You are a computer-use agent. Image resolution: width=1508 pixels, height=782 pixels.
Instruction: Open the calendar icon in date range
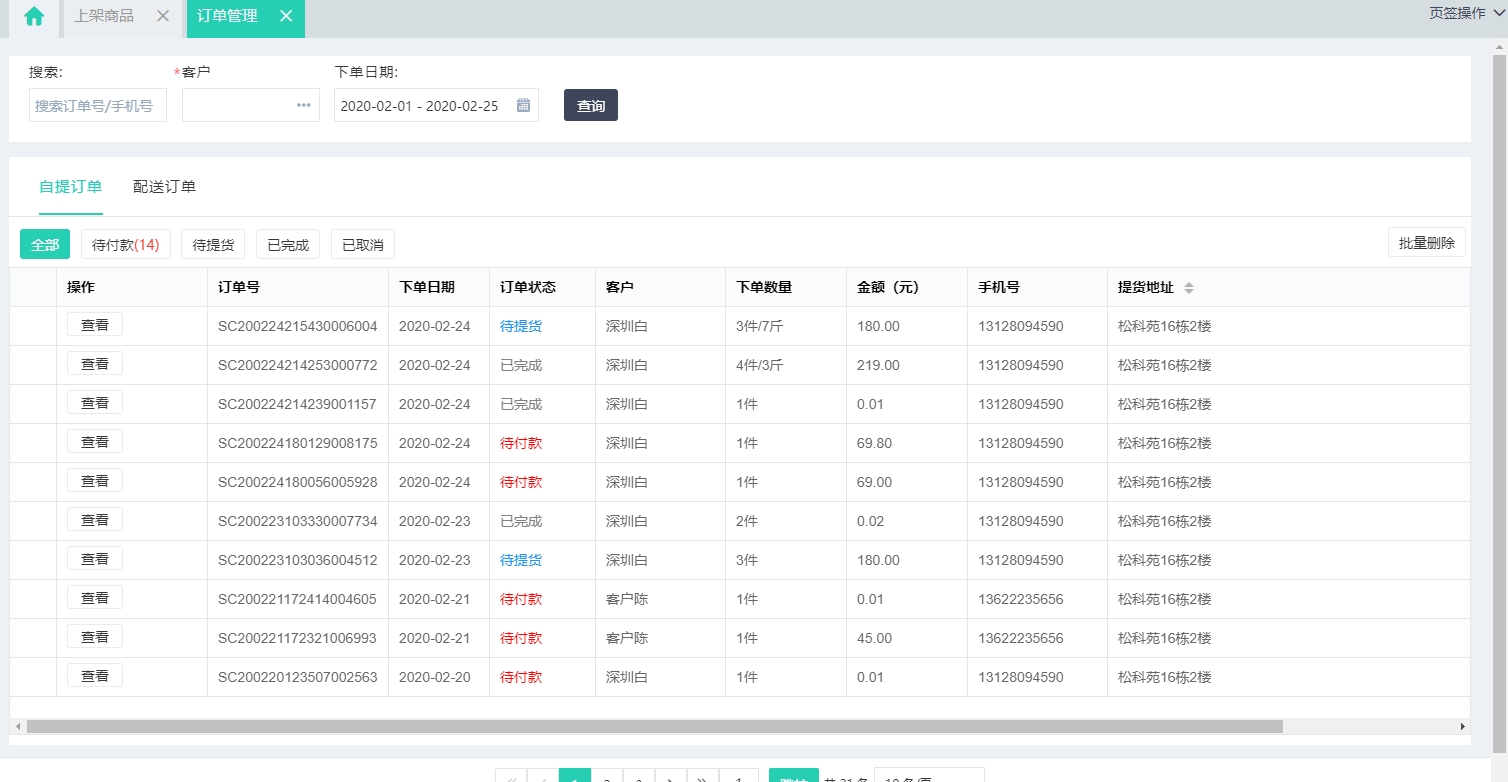(523, 105)
